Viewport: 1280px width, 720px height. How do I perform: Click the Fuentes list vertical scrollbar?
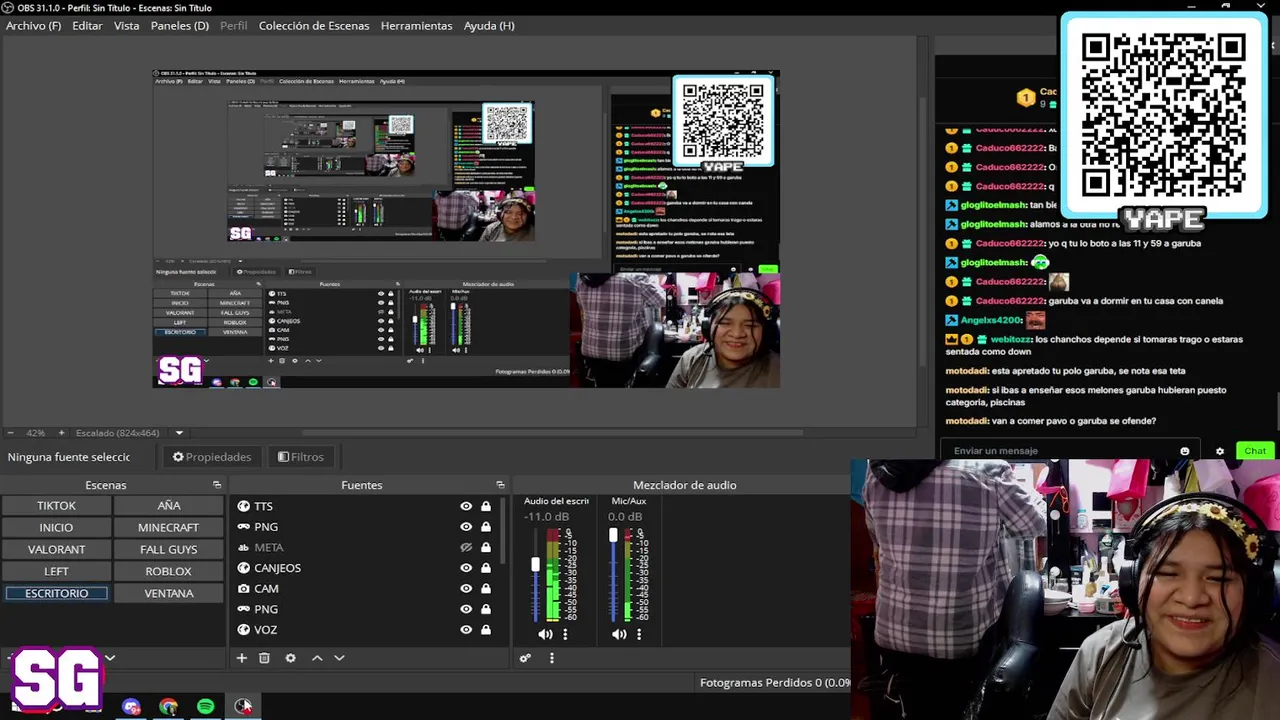click(x=503, y=530)
